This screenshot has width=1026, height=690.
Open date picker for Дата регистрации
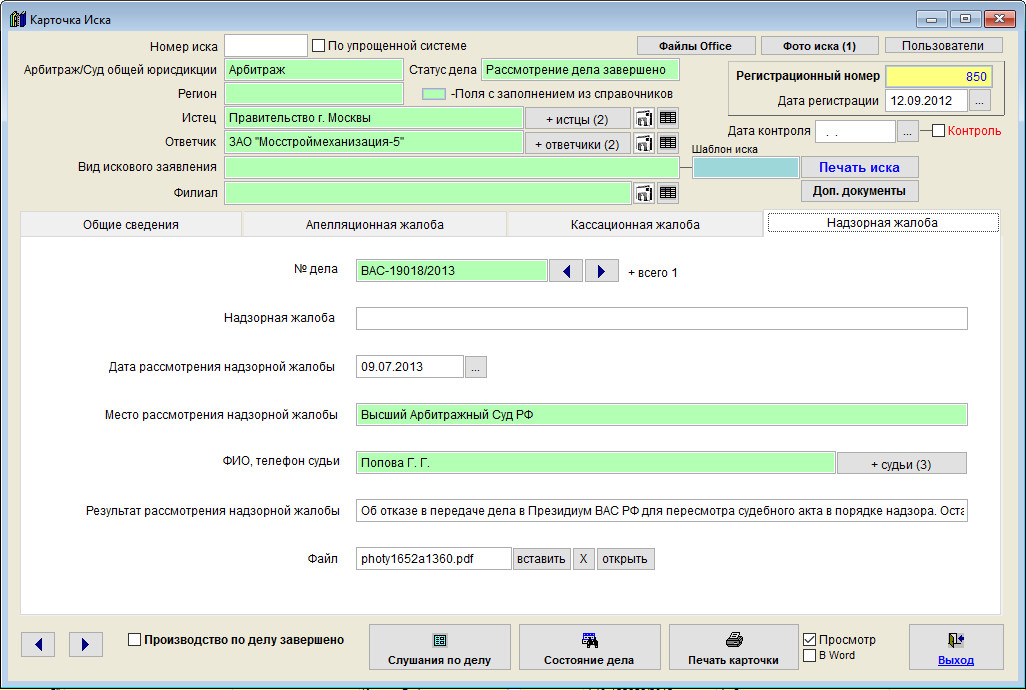pyautogui.click(x=980, y=101)
